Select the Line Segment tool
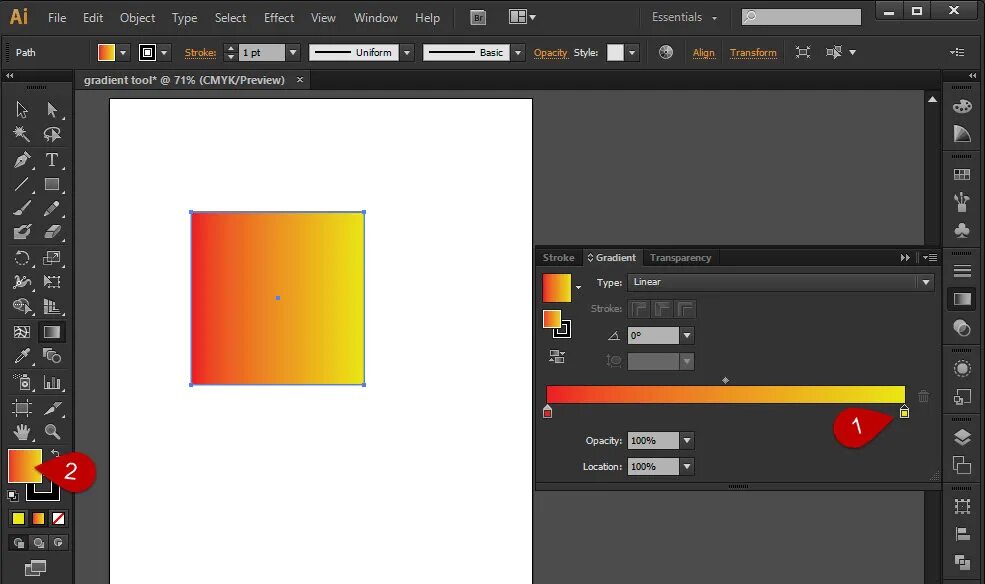Viewport: 985px width, 584px height. click(22, 184)
